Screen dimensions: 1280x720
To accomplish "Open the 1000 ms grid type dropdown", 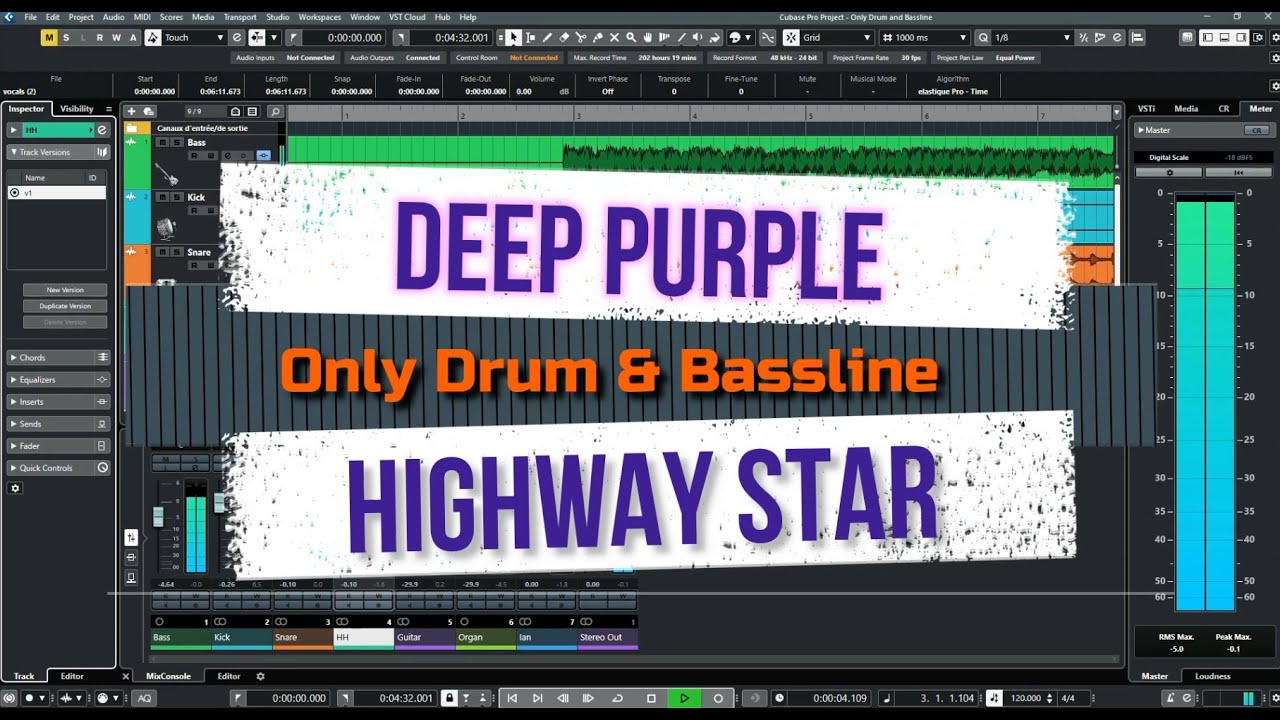I will point(925,37).
